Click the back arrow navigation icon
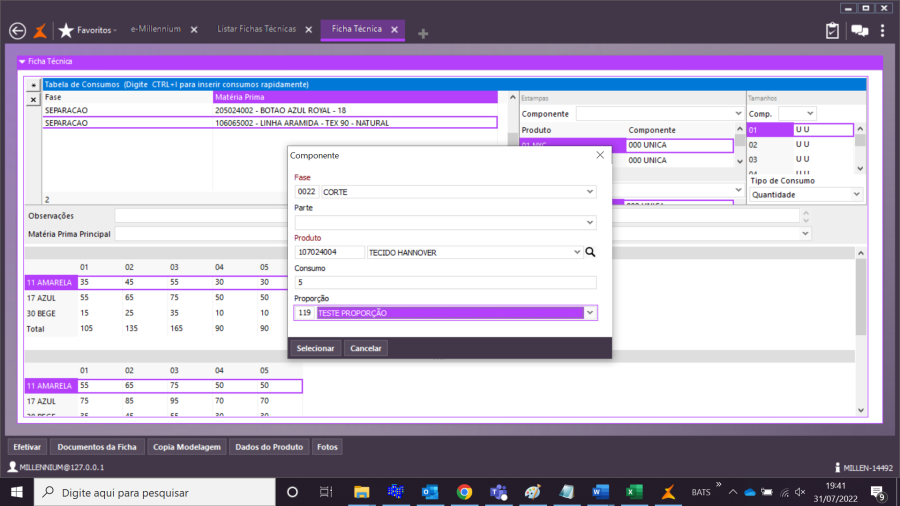 point(16,30)
